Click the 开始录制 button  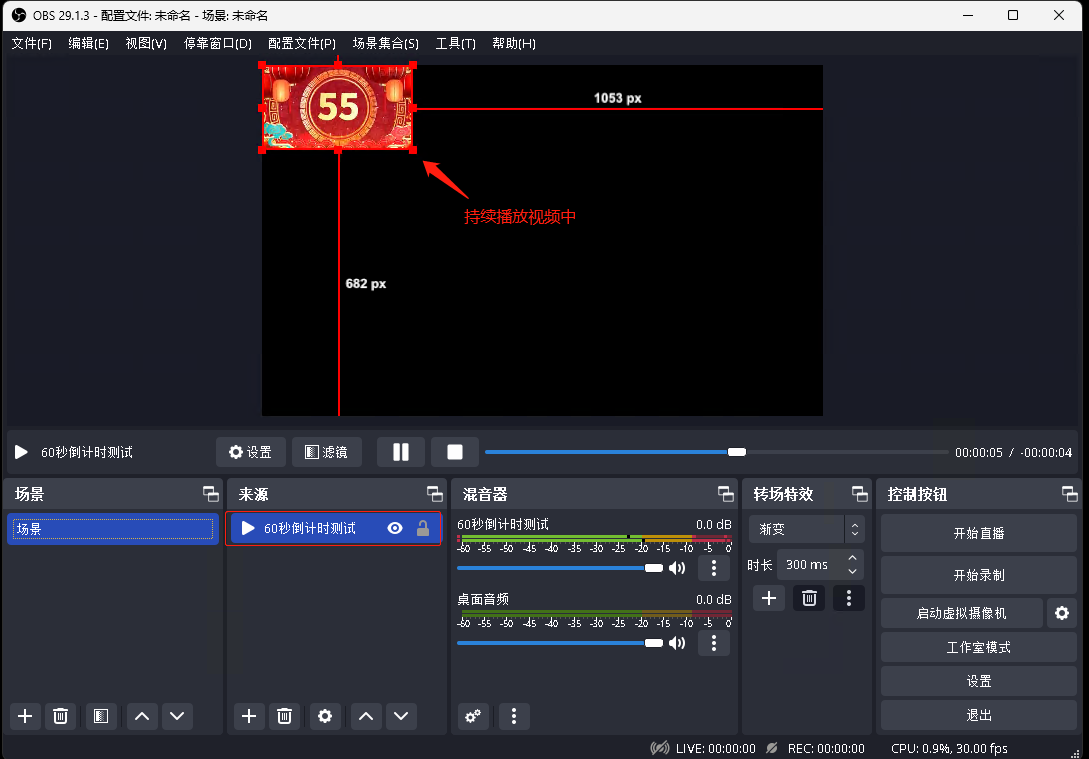[x=978, y=575]
